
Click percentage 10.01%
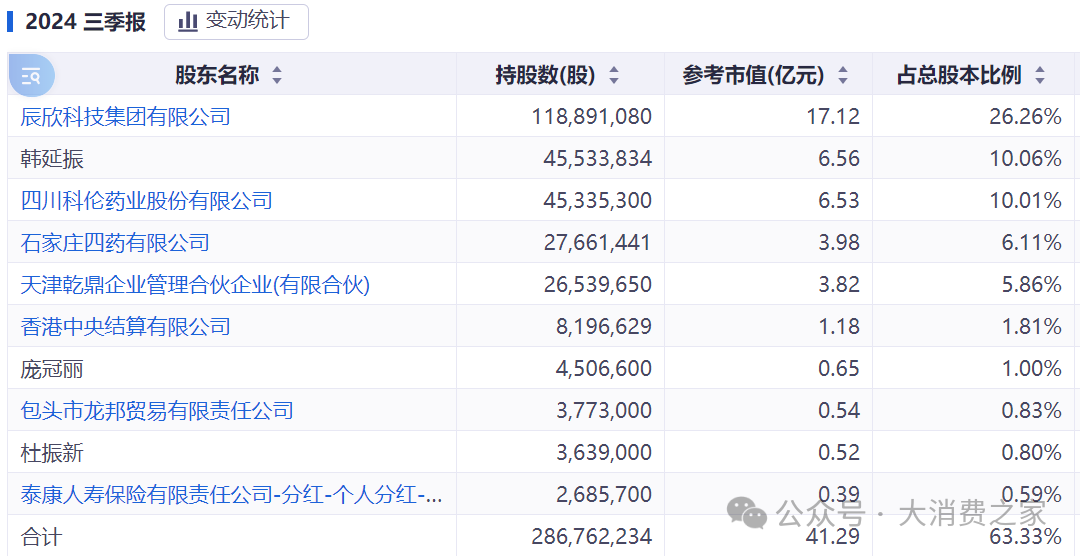(1026, 201)
